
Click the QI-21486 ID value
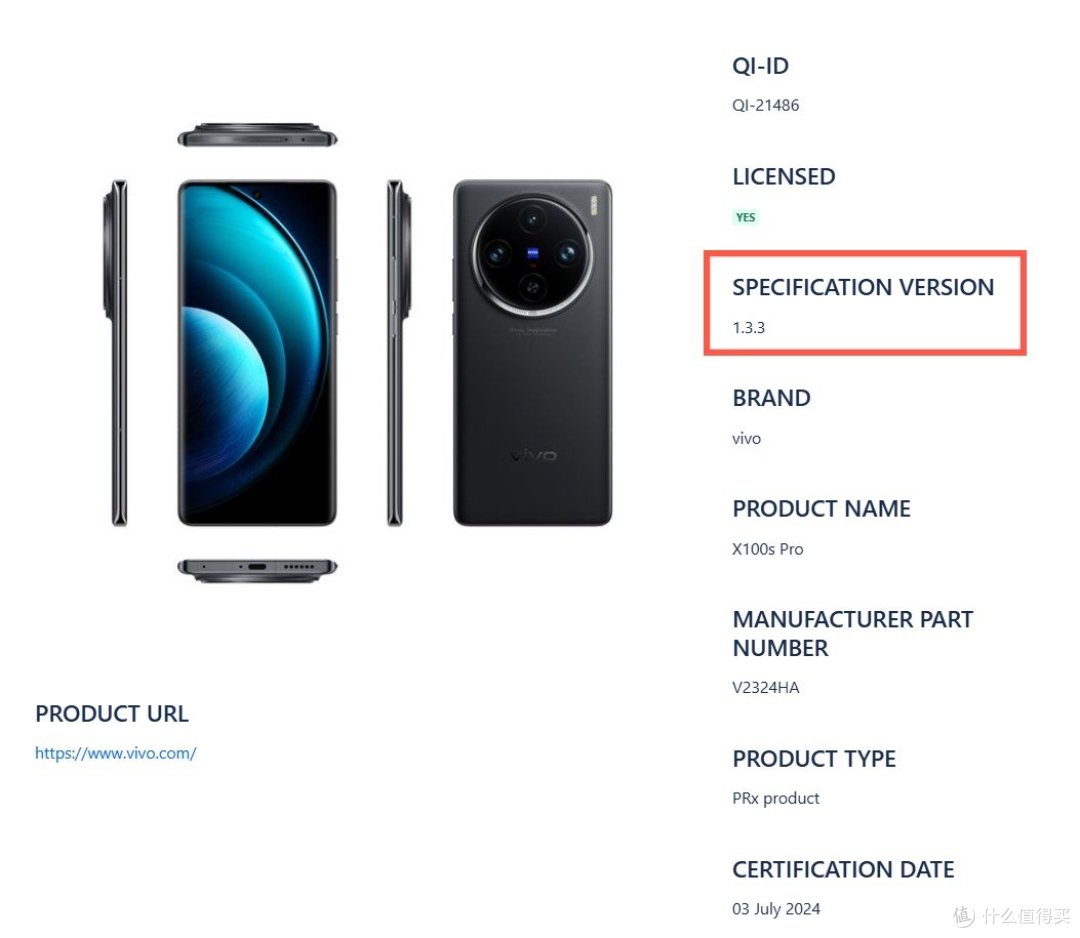coord(765,105)
